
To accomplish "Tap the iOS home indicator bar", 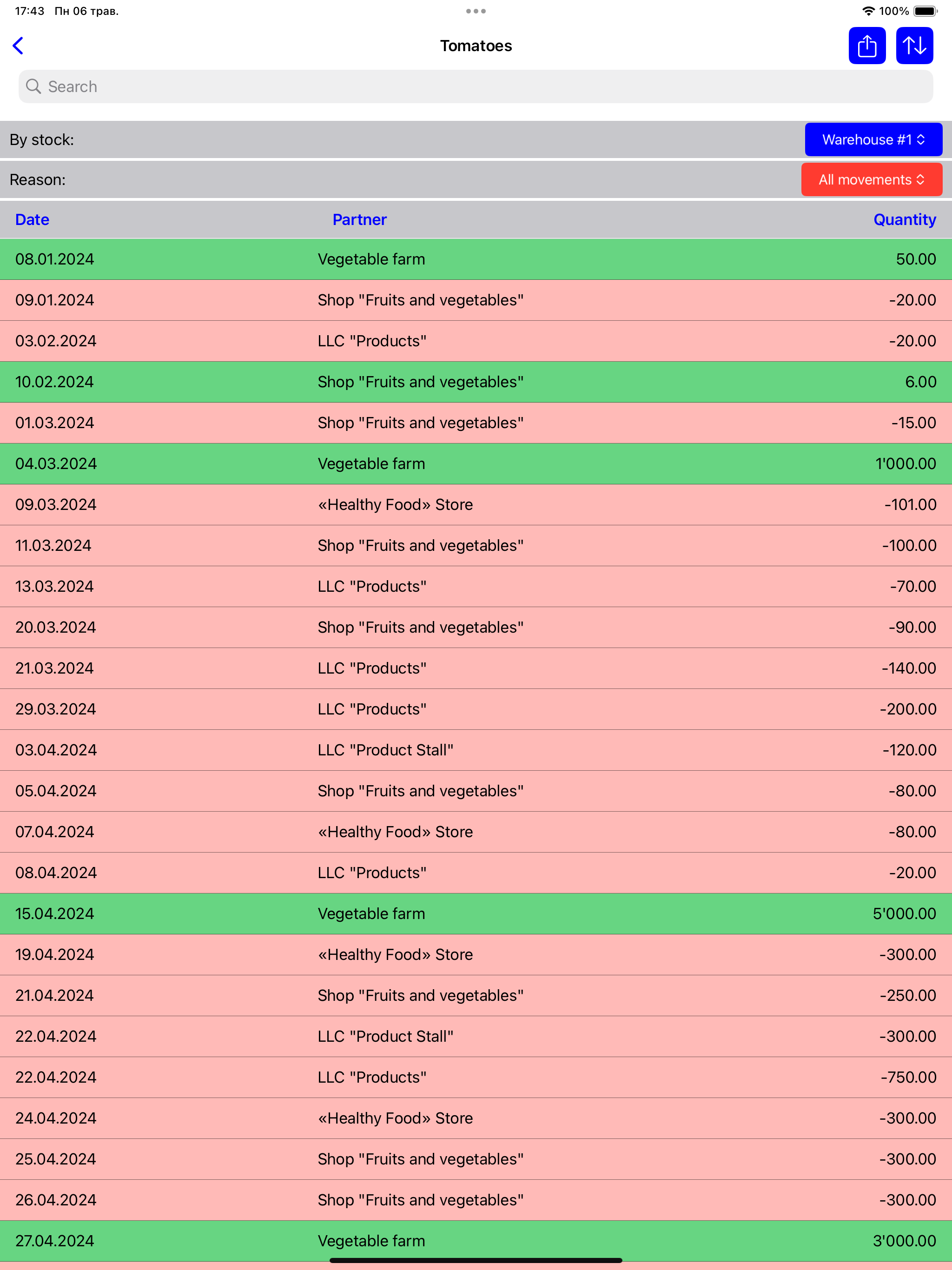I will [476, 1260].
